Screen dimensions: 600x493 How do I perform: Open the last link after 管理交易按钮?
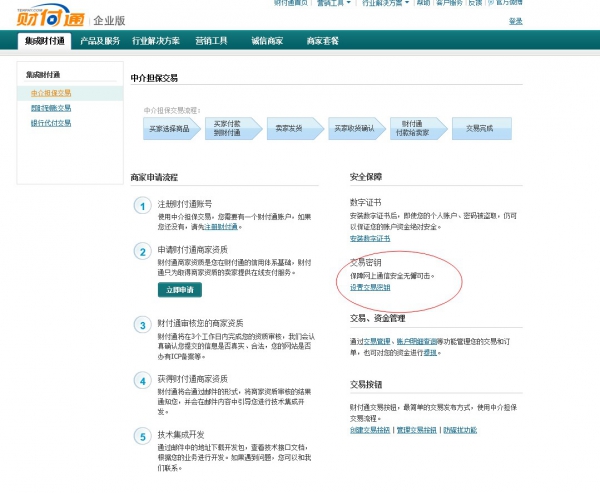point(460,430)
